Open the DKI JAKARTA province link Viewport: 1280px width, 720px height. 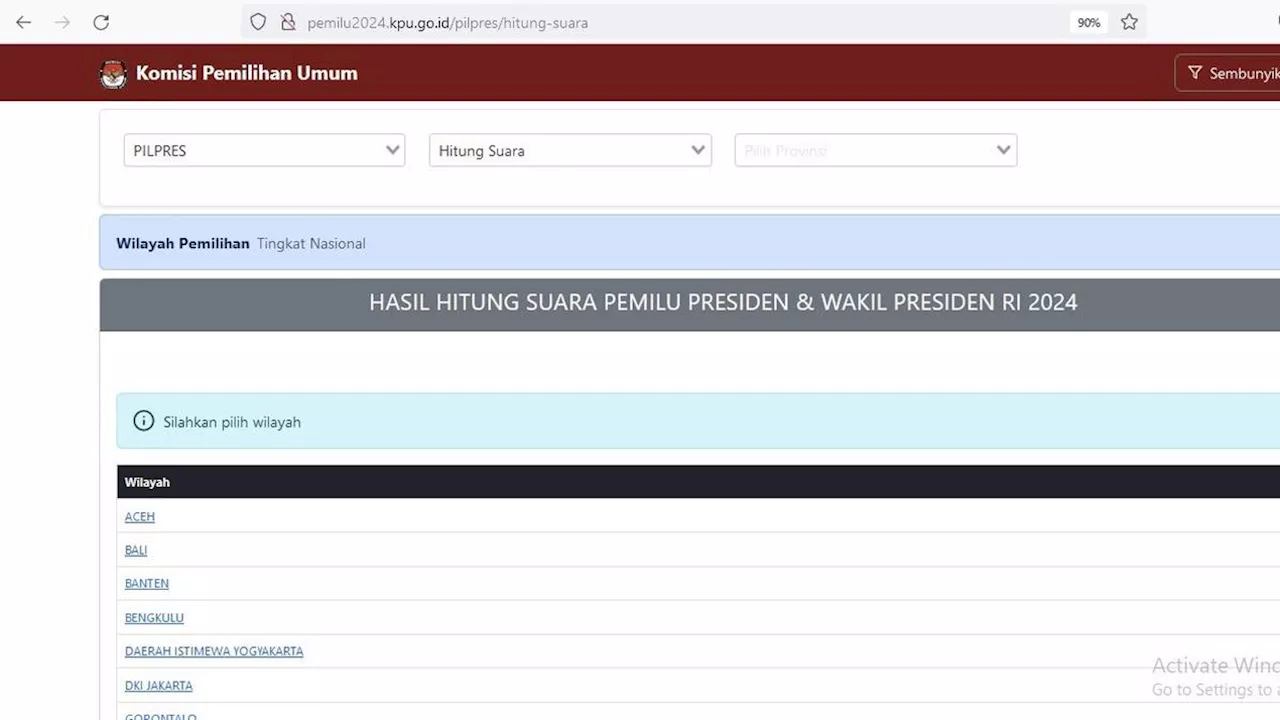click(158, 685)
